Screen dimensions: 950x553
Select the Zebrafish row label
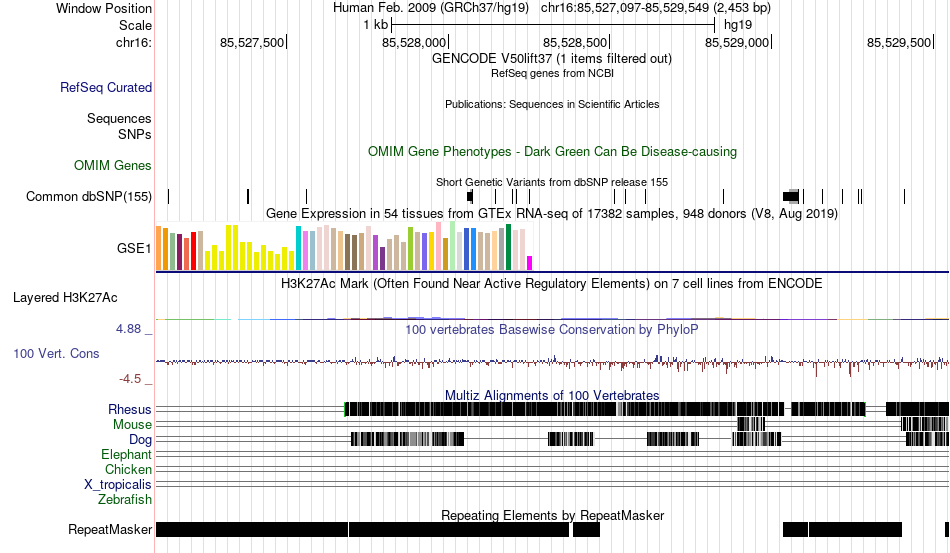125,500
